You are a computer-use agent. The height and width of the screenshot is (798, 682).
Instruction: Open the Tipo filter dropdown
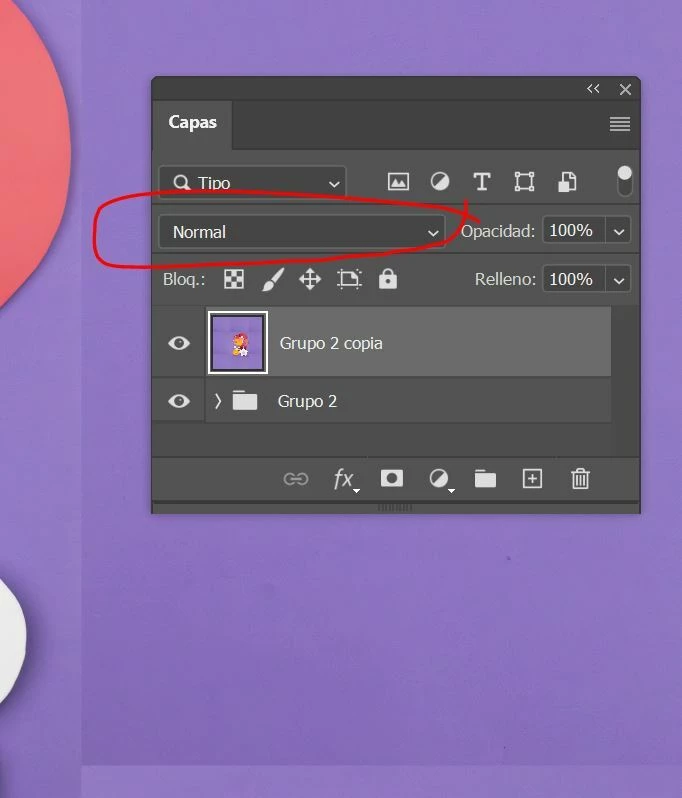252,182
